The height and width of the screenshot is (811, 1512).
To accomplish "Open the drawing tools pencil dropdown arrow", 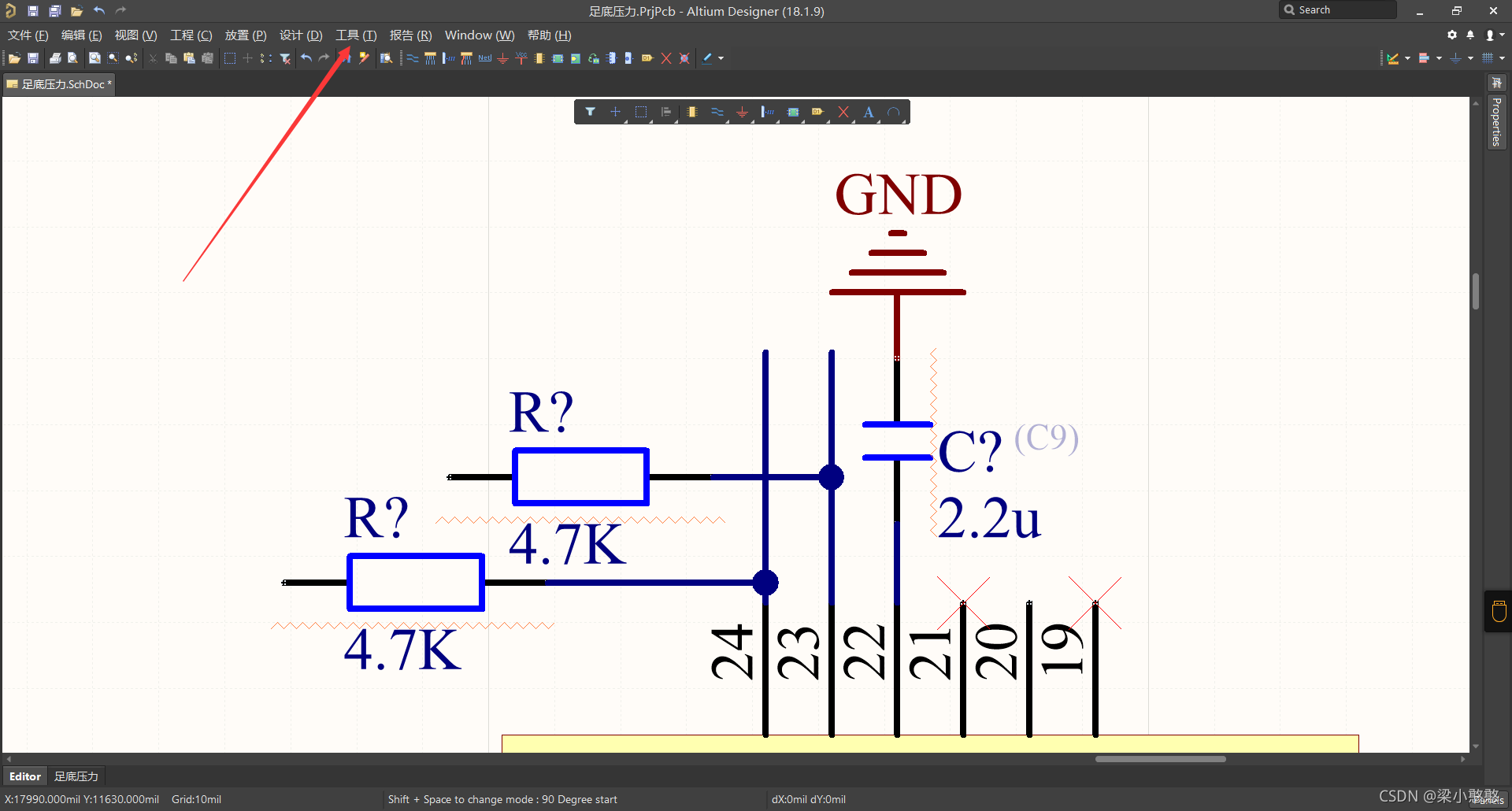I will pyautogui.click(x=721, y=58).
